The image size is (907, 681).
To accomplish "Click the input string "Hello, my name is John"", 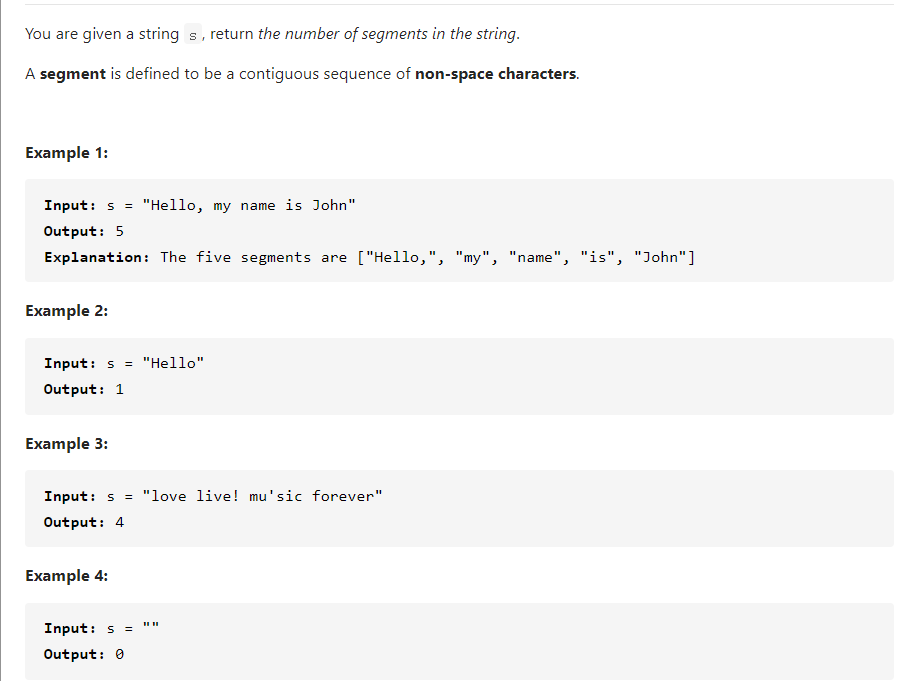I will 249,205.
